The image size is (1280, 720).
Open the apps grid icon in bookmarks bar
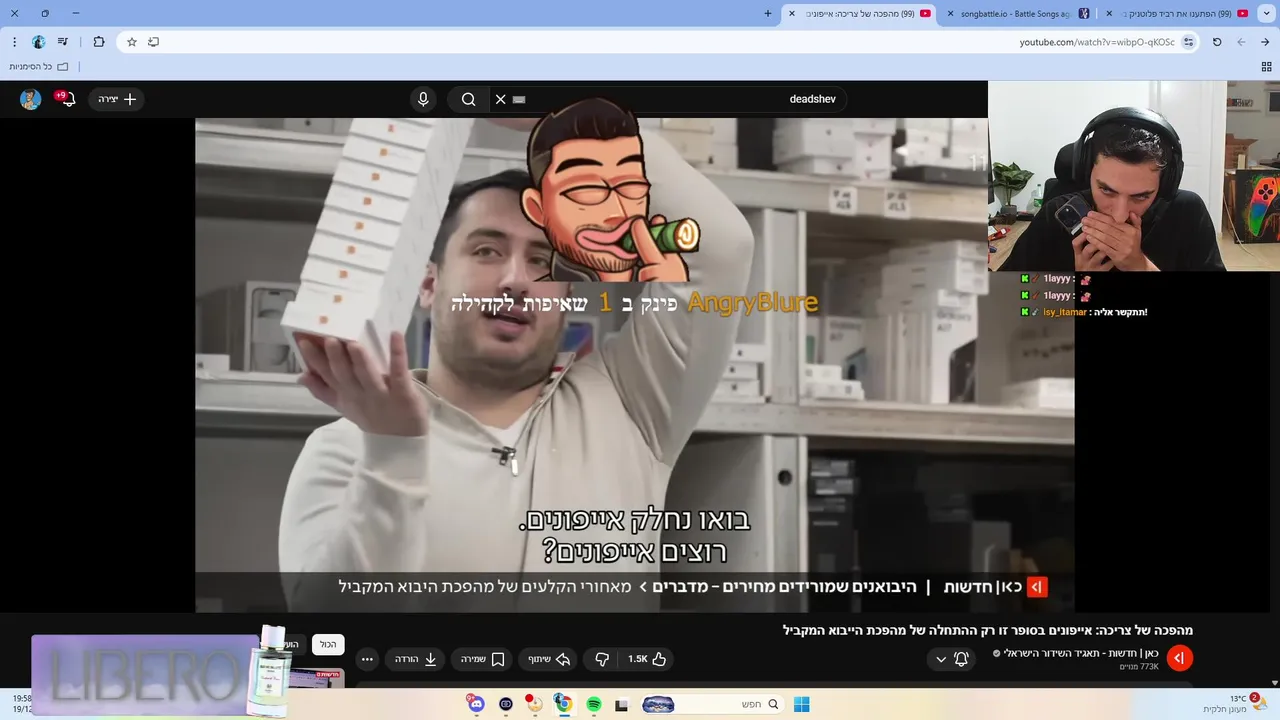coord(1266,67)
